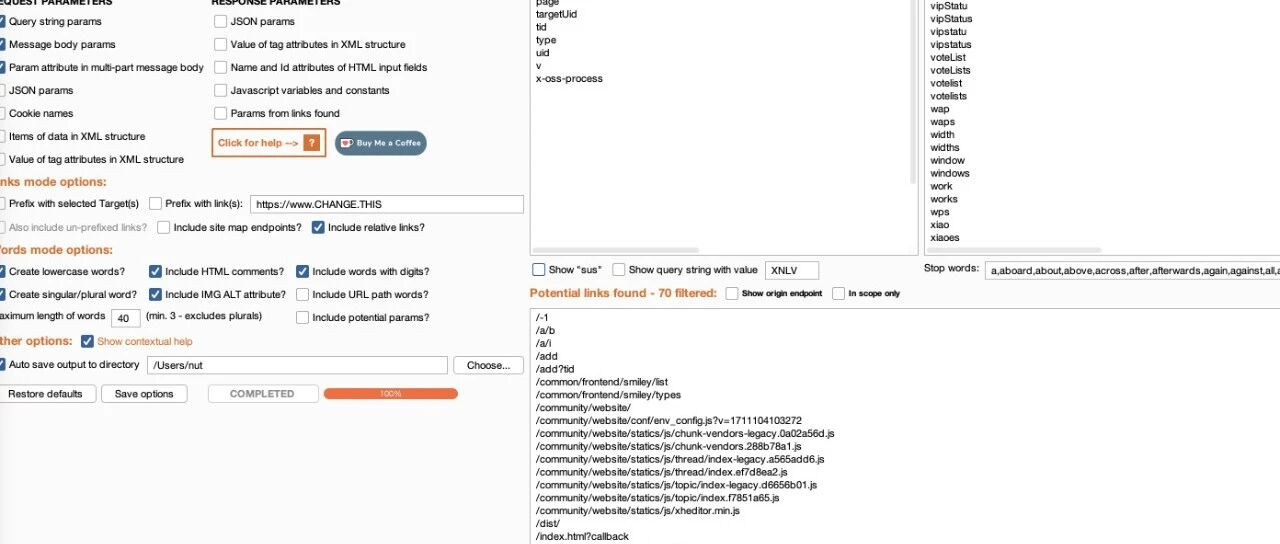Image resolution: width=1280 pixels, height=544 pixels.
Task: Select /dist/ link entry
Action: click(x=547, y=523)
